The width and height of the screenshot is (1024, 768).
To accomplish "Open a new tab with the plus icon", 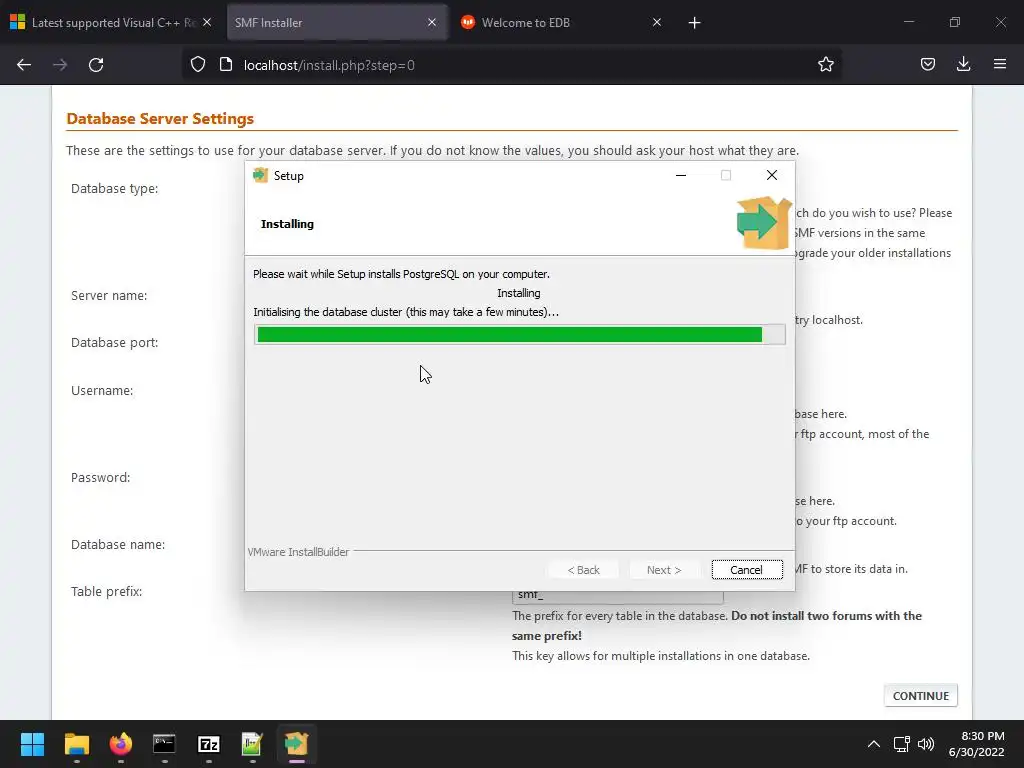I will [694, 23].
